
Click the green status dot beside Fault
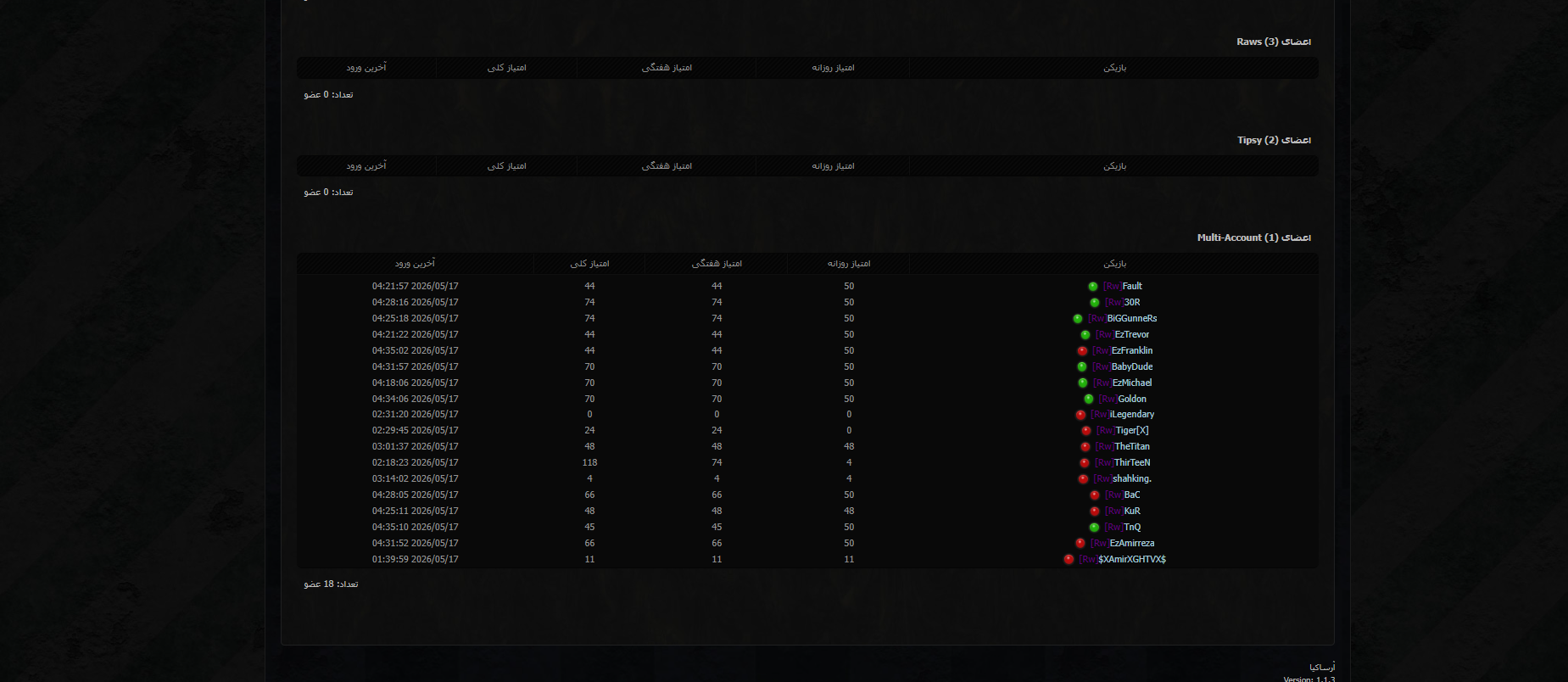(1093, 287)
